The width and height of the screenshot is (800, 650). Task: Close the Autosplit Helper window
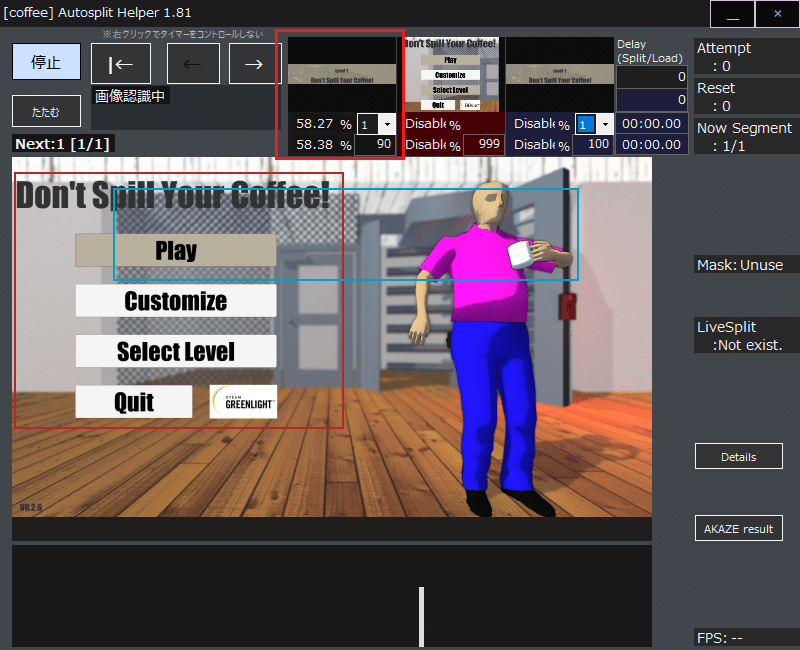[777, 14]
